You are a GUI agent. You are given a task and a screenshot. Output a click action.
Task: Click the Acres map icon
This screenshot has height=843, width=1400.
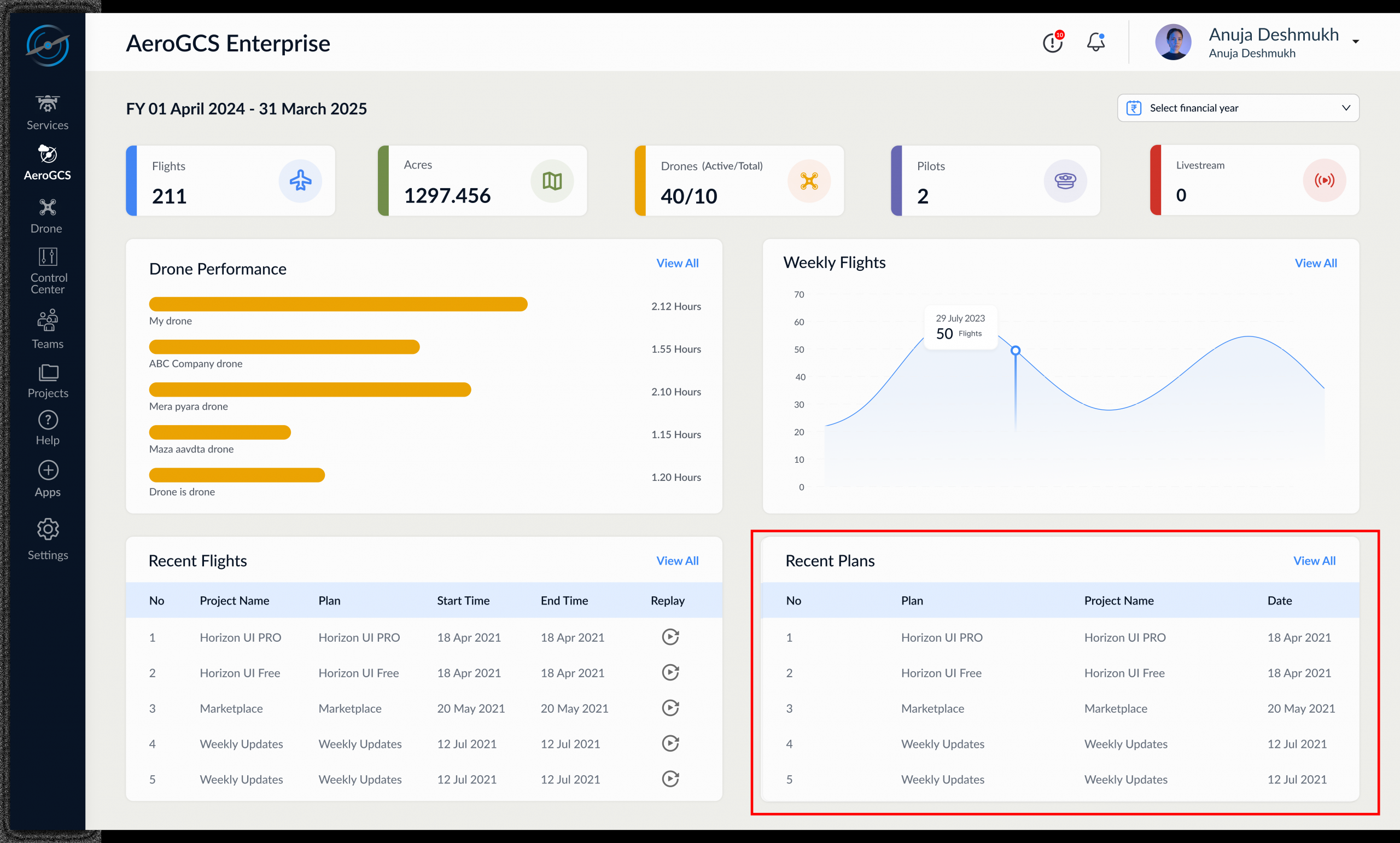pyautogui.click(x=552, y=181)
